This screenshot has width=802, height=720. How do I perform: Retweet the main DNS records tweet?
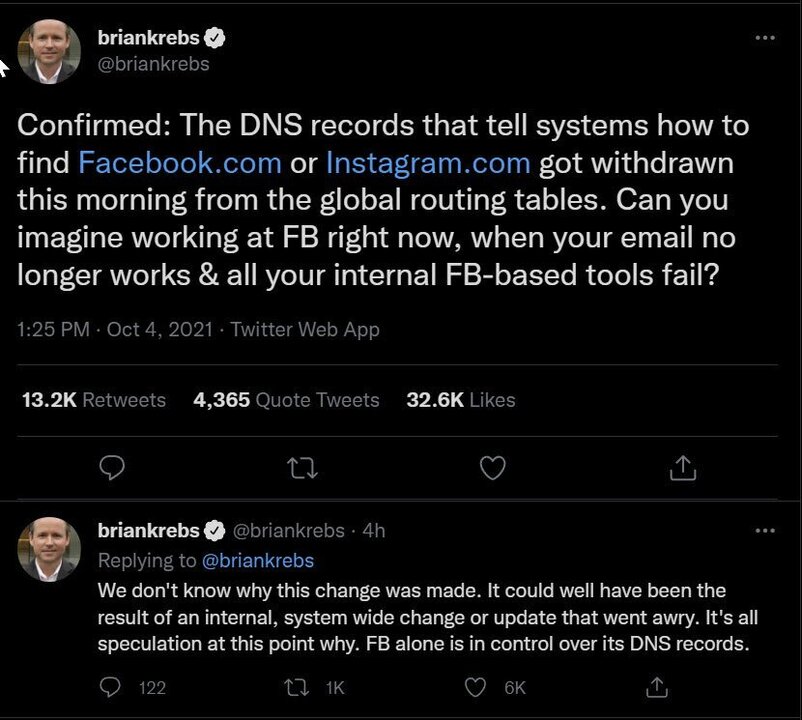click(x=301, y=466)
